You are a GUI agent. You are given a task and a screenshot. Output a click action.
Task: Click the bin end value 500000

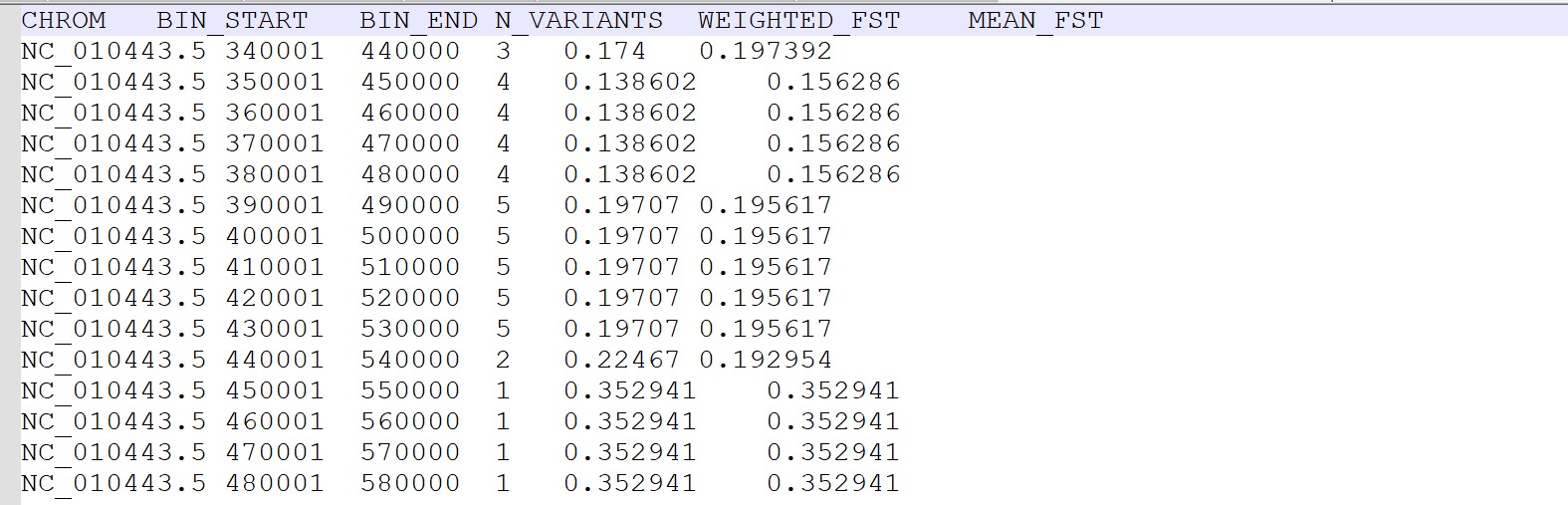click(x=410, y=236)
